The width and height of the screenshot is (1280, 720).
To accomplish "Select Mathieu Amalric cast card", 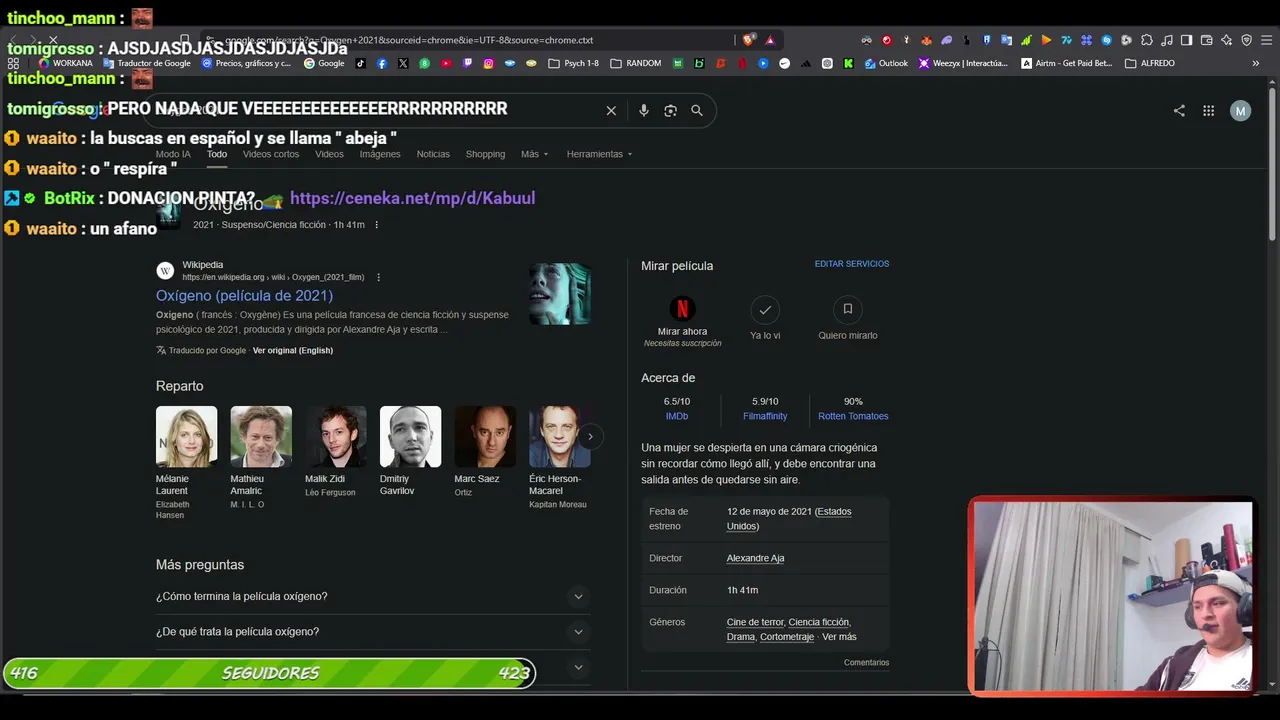I will 261,458.
